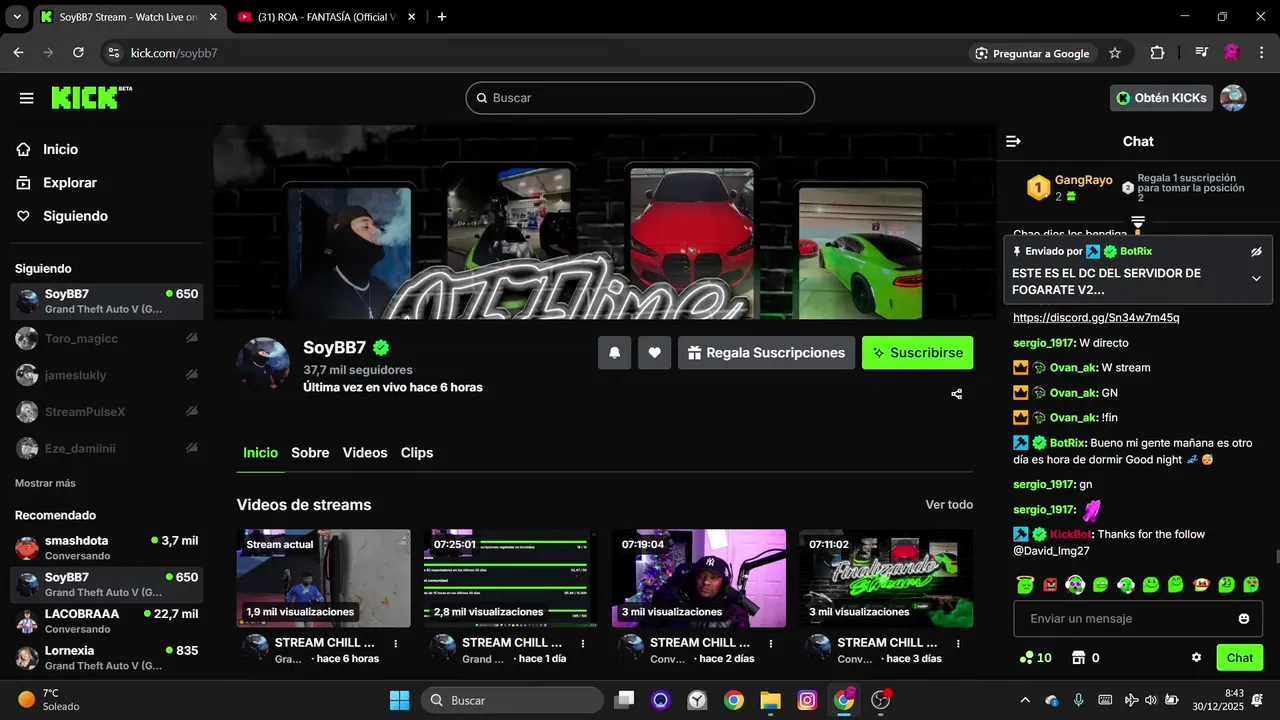Insert the halo angel emote
Viewport: 1280px width, 720px height.
point(1025,584)
